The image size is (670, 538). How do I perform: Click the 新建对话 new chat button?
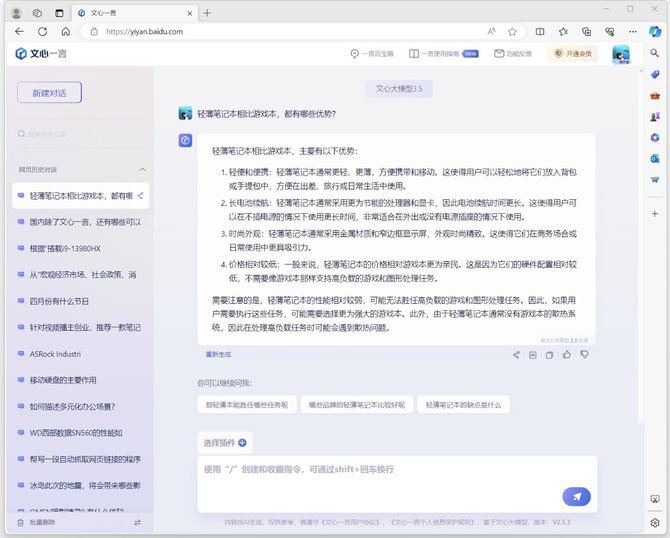(x=49, y=92)
